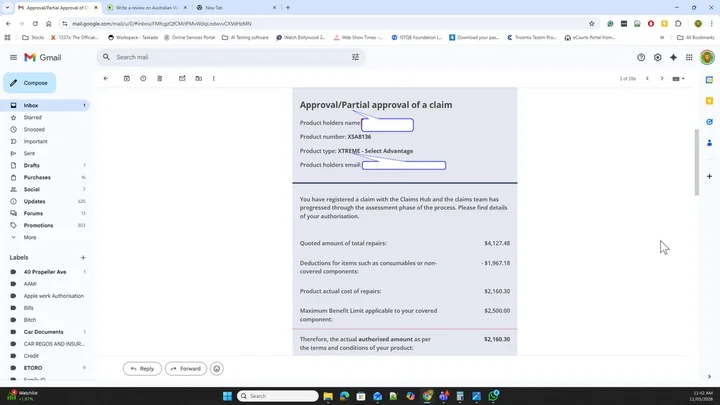Open the three-dot More actions menu
The image size is (720, 405).
click(x=214, y=78)
